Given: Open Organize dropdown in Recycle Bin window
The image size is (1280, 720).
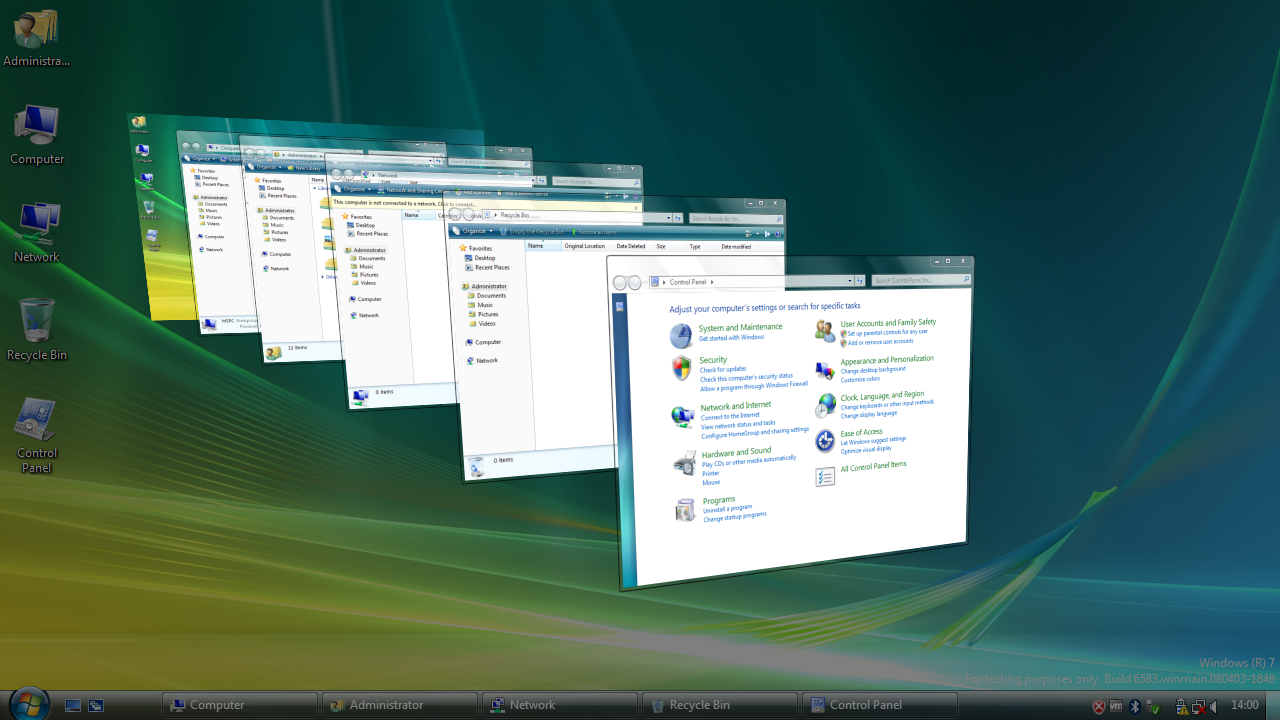Looking at the screenshot, I should point(475,231).
